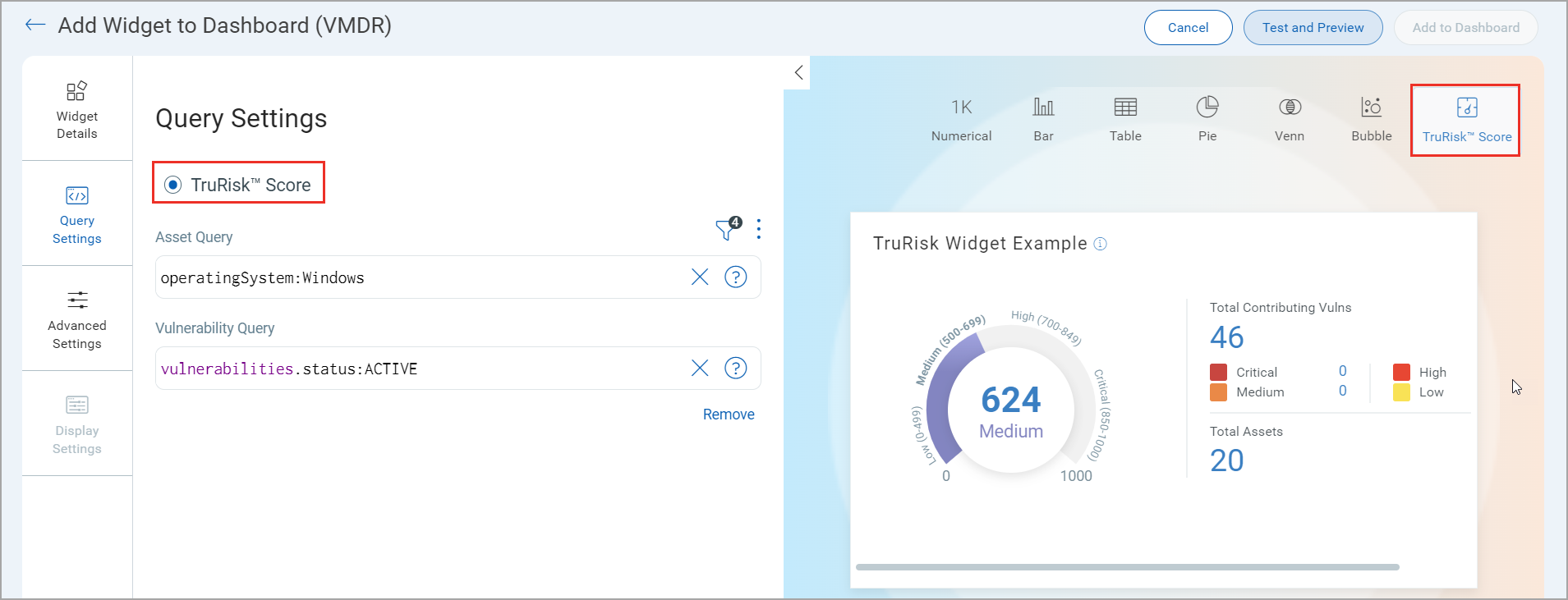The width and height of the screenshot is (1568, 600).
Task: Pick the Table widget type
Action: pos(1125,120)
